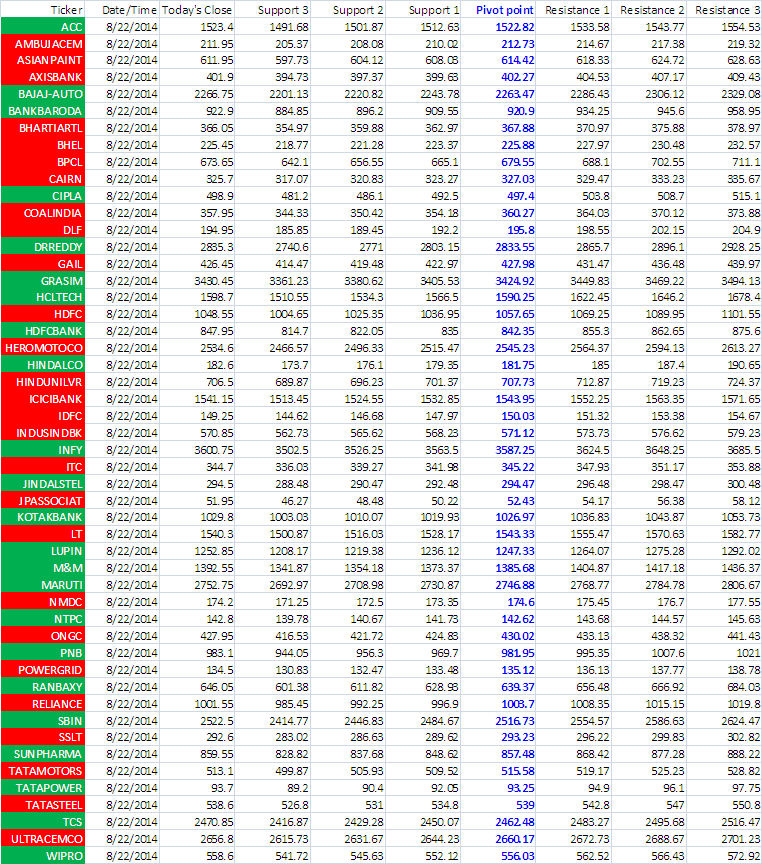Click the INFY ticker cell
Screen dimensions: 762x864
[x=43, y=450]
